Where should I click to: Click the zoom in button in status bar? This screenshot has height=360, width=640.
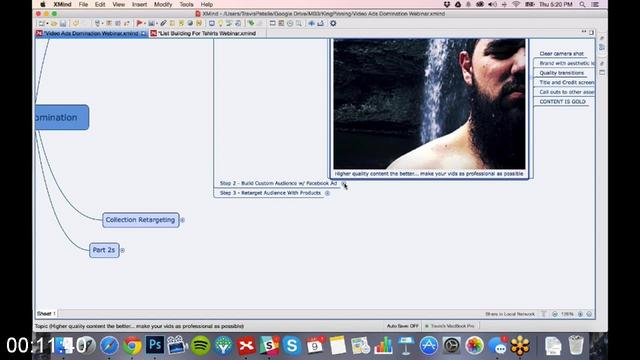[580, 314]
